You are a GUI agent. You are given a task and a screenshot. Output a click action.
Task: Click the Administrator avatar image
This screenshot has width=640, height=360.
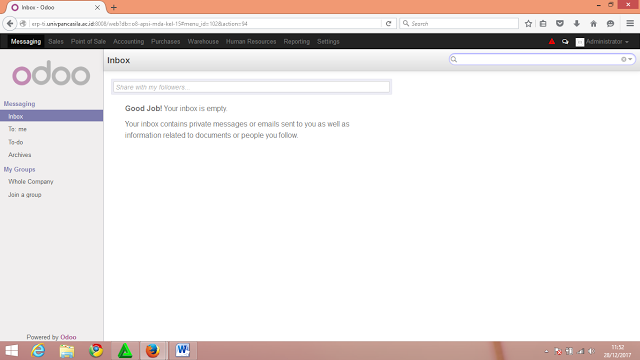point(580,42)
